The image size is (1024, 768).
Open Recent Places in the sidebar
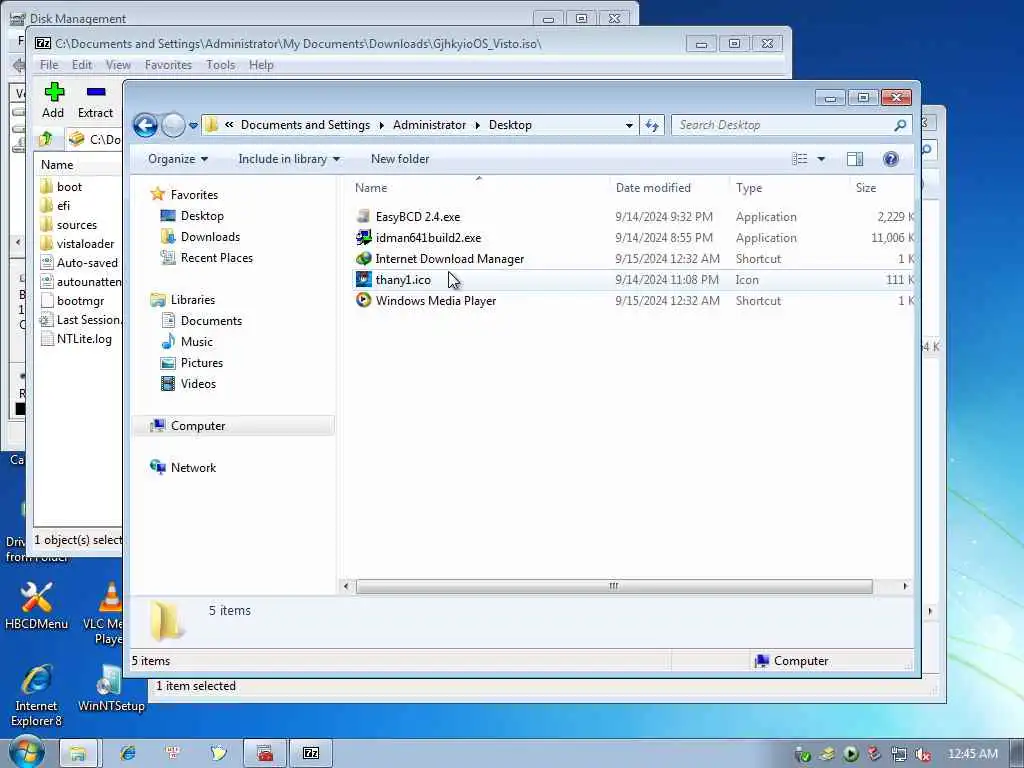216,258
